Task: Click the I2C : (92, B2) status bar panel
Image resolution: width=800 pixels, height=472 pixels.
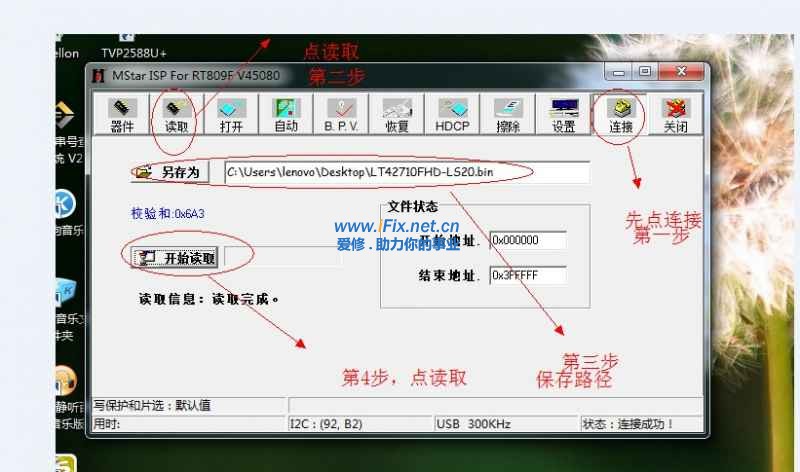Action: pos(360,425)
